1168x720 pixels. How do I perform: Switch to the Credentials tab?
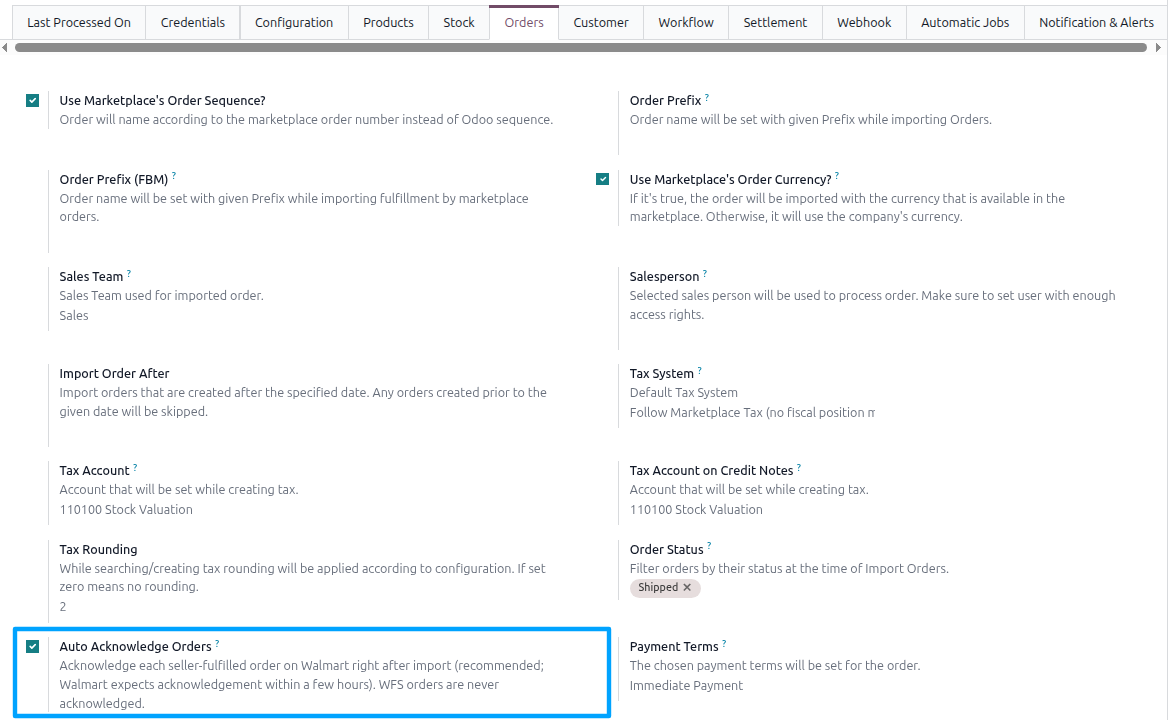click(x=193, y=22)
